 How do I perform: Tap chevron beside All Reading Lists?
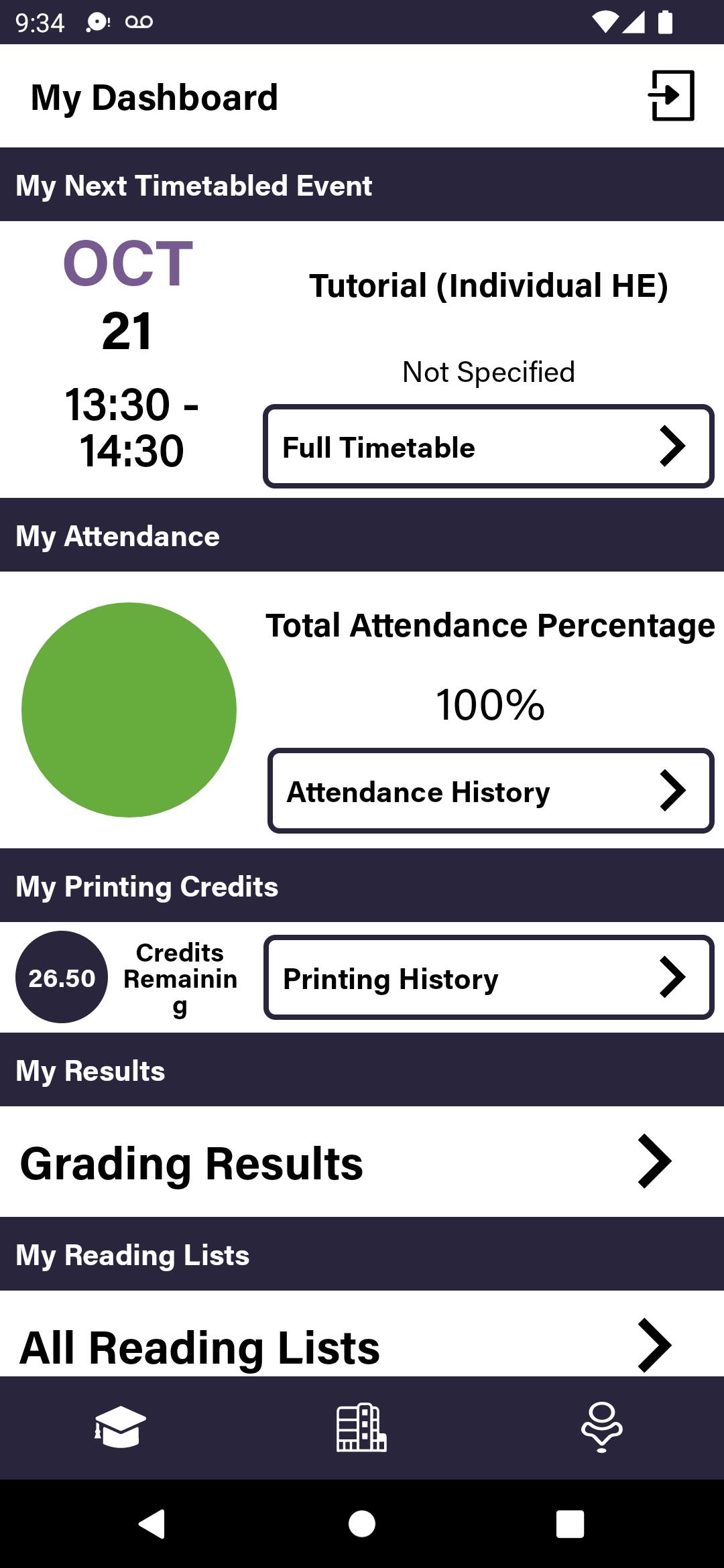(654, 1346)
